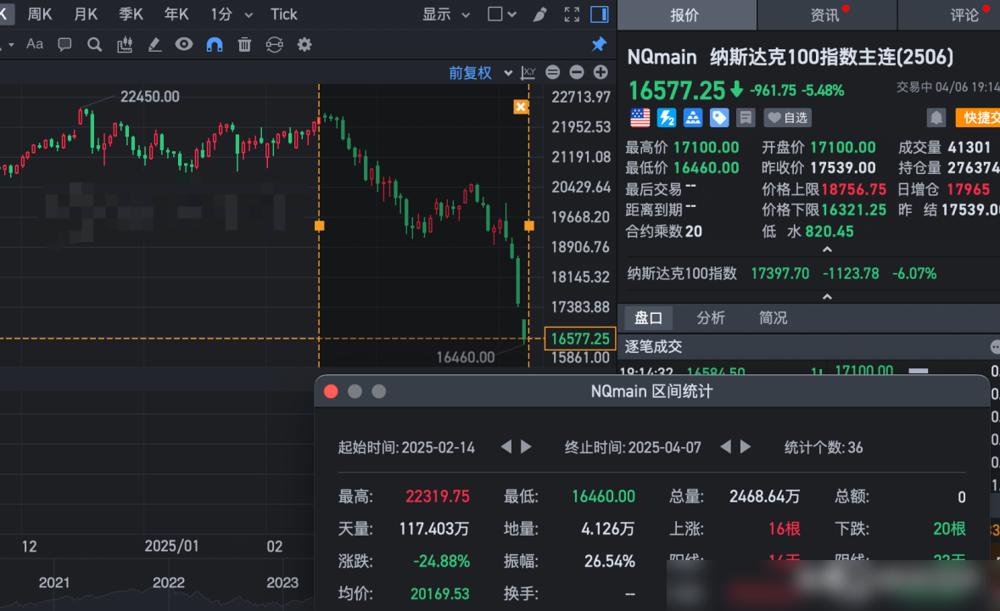Viewport: 1000px width, 611px height.
Task: Expand the 显示 display dropdown
Action: (x=446, y=14)
